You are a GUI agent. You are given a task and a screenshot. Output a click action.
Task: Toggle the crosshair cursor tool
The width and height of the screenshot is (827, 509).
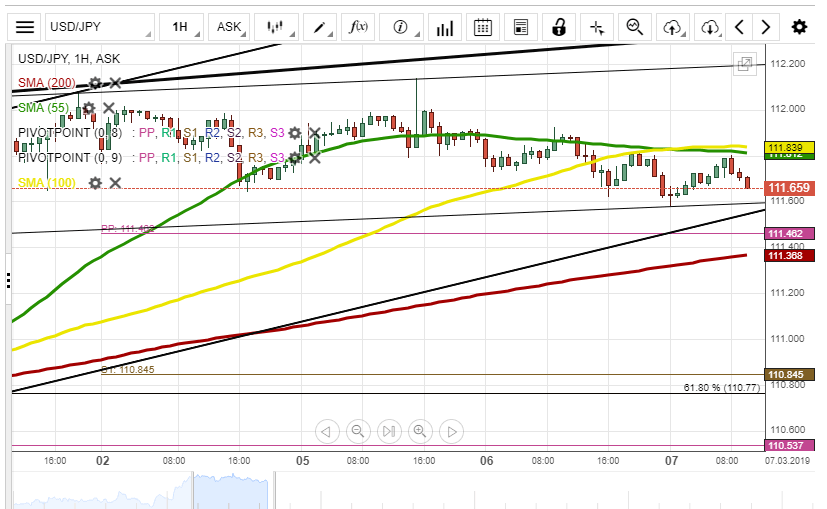597,27
